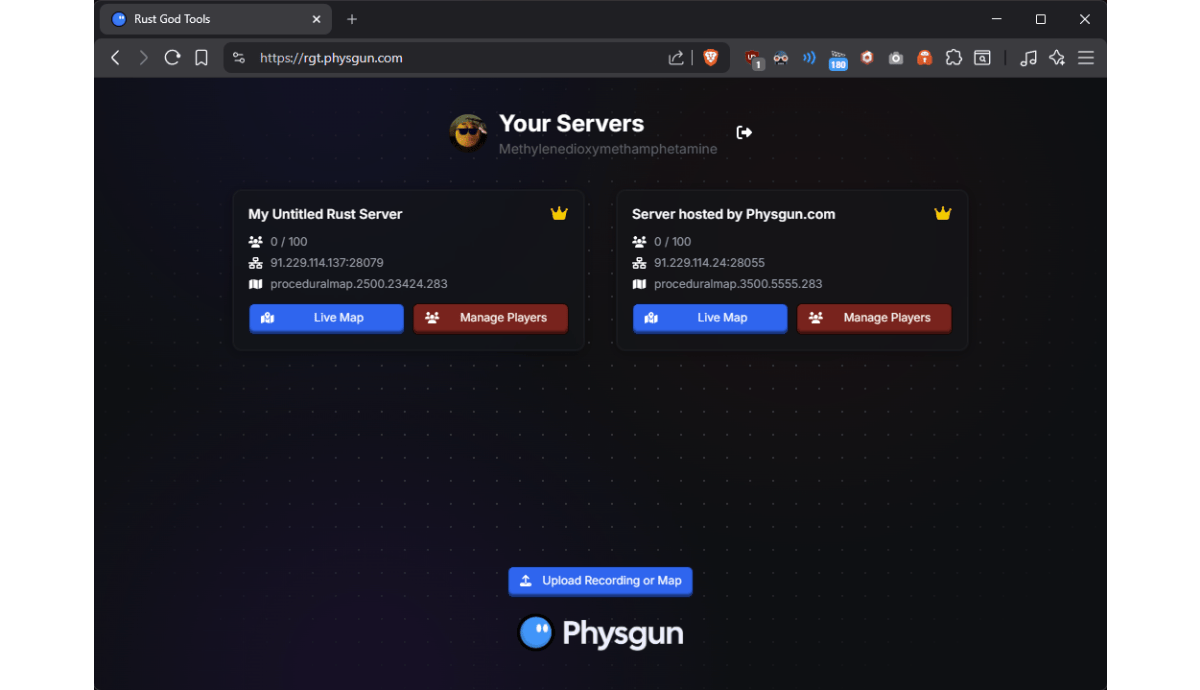
Task: Maximize the browser window
Action: (x=1041, y=19)
